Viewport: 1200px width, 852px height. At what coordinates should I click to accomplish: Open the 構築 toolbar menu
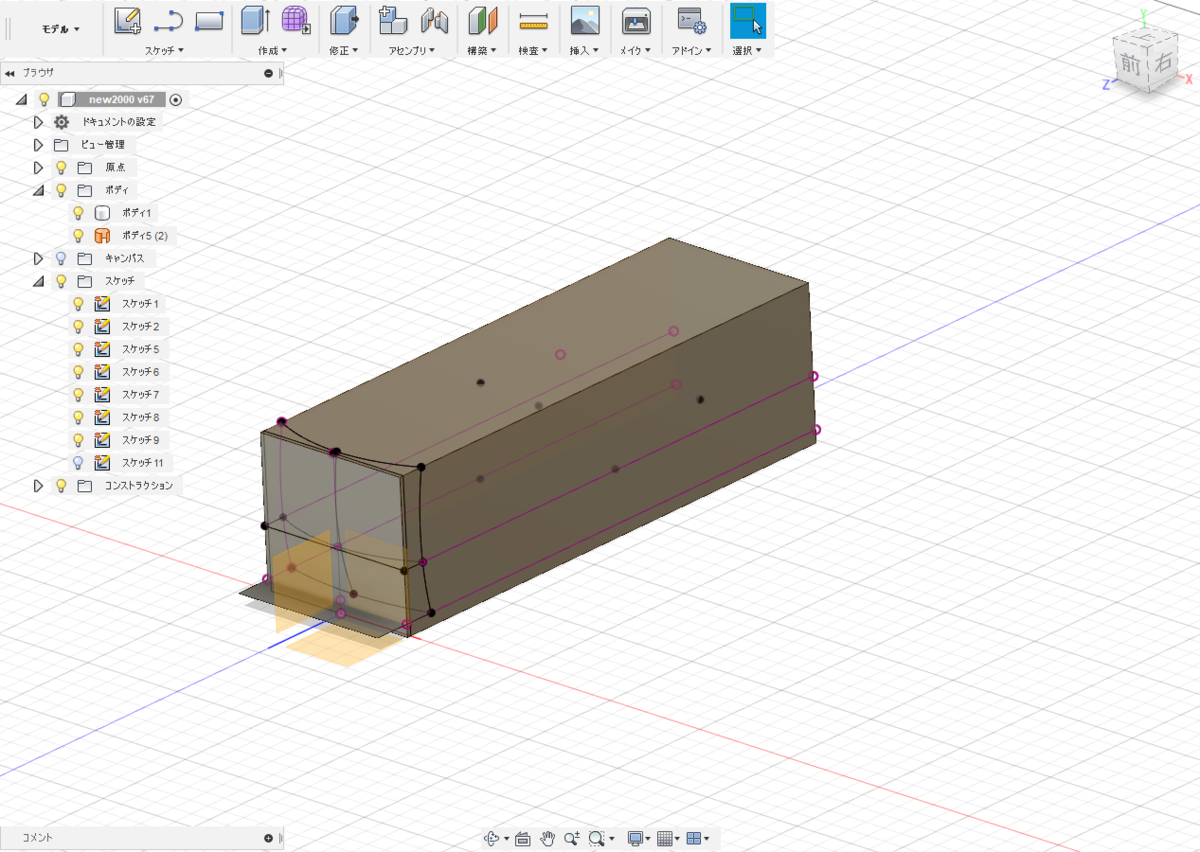[x=483, y=50]
